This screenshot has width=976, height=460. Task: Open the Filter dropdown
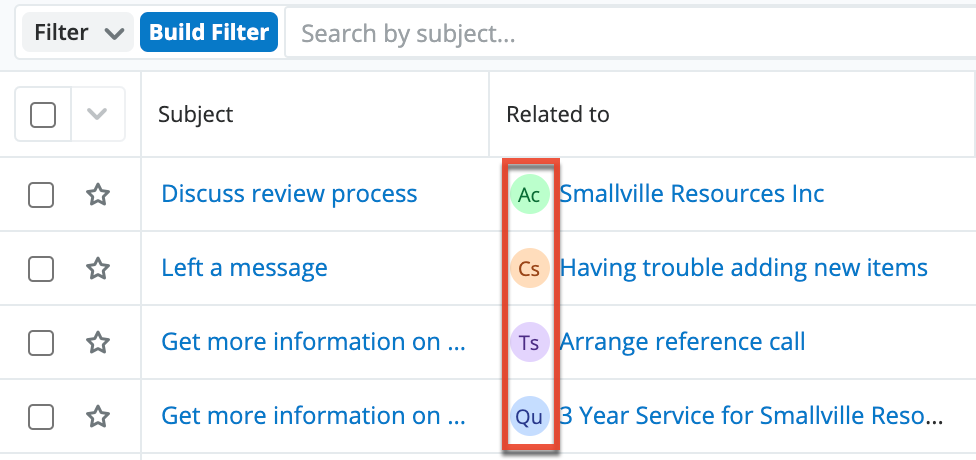(x=78, y=33)
